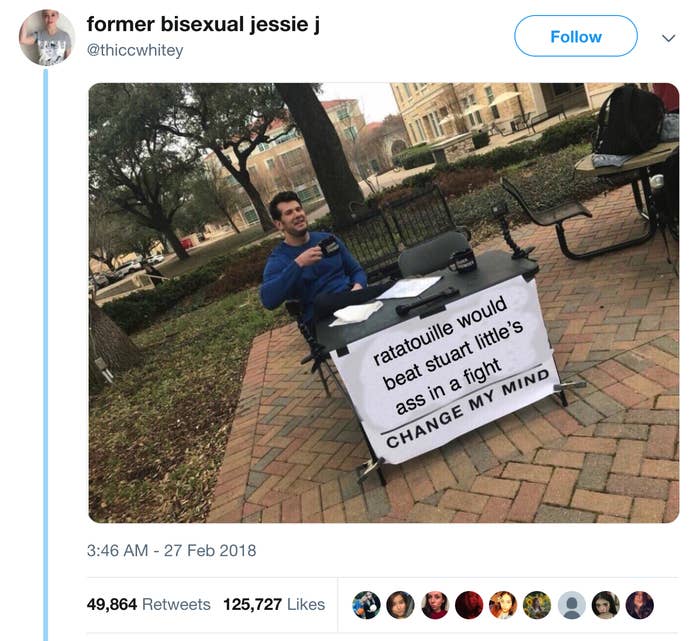Click the fifth liker avatar with orange hair
Screen dimensions: 700x641
coord(503,605)
